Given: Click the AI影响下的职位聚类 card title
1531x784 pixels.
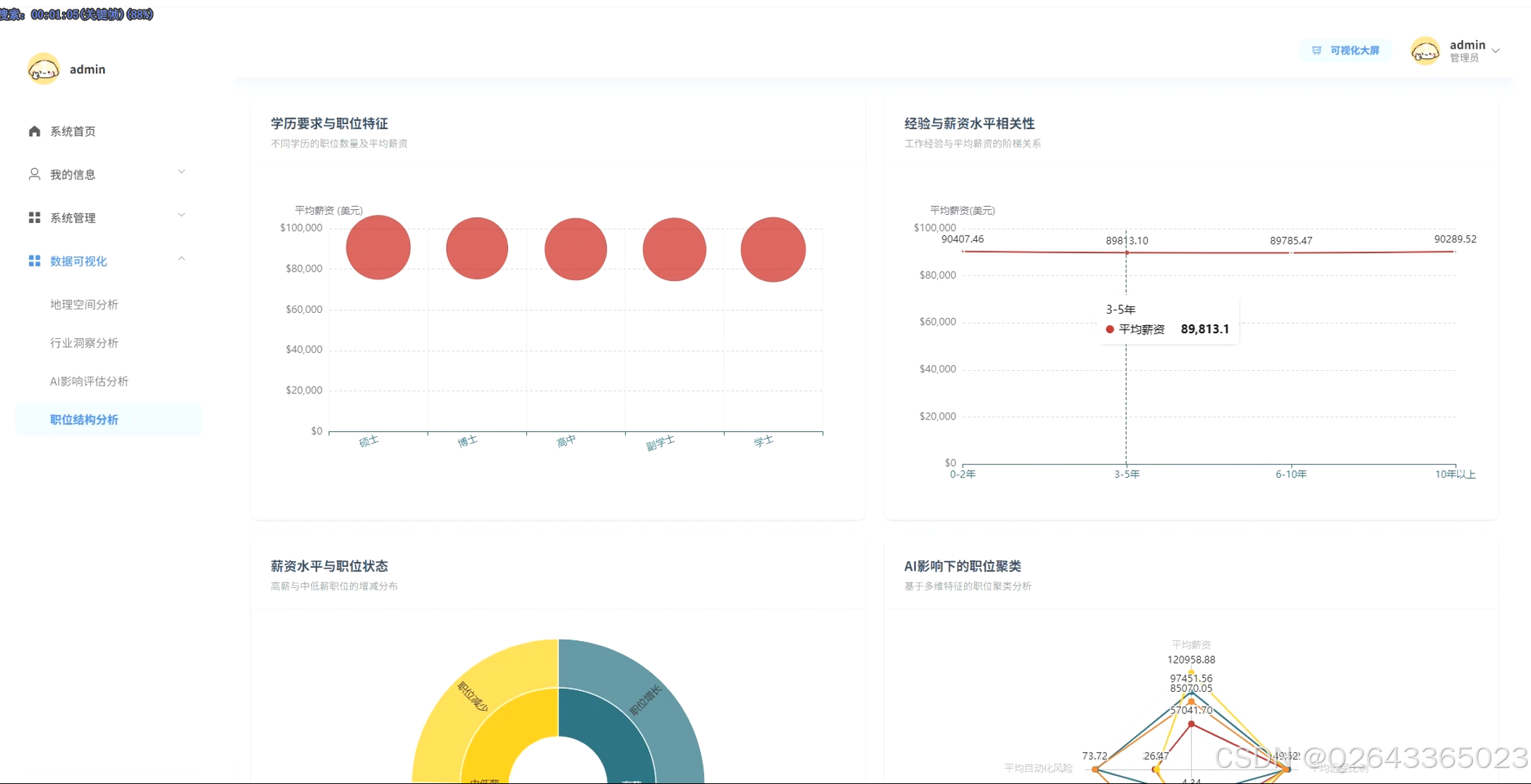Looking at the screenshot, I should [963, 566].
